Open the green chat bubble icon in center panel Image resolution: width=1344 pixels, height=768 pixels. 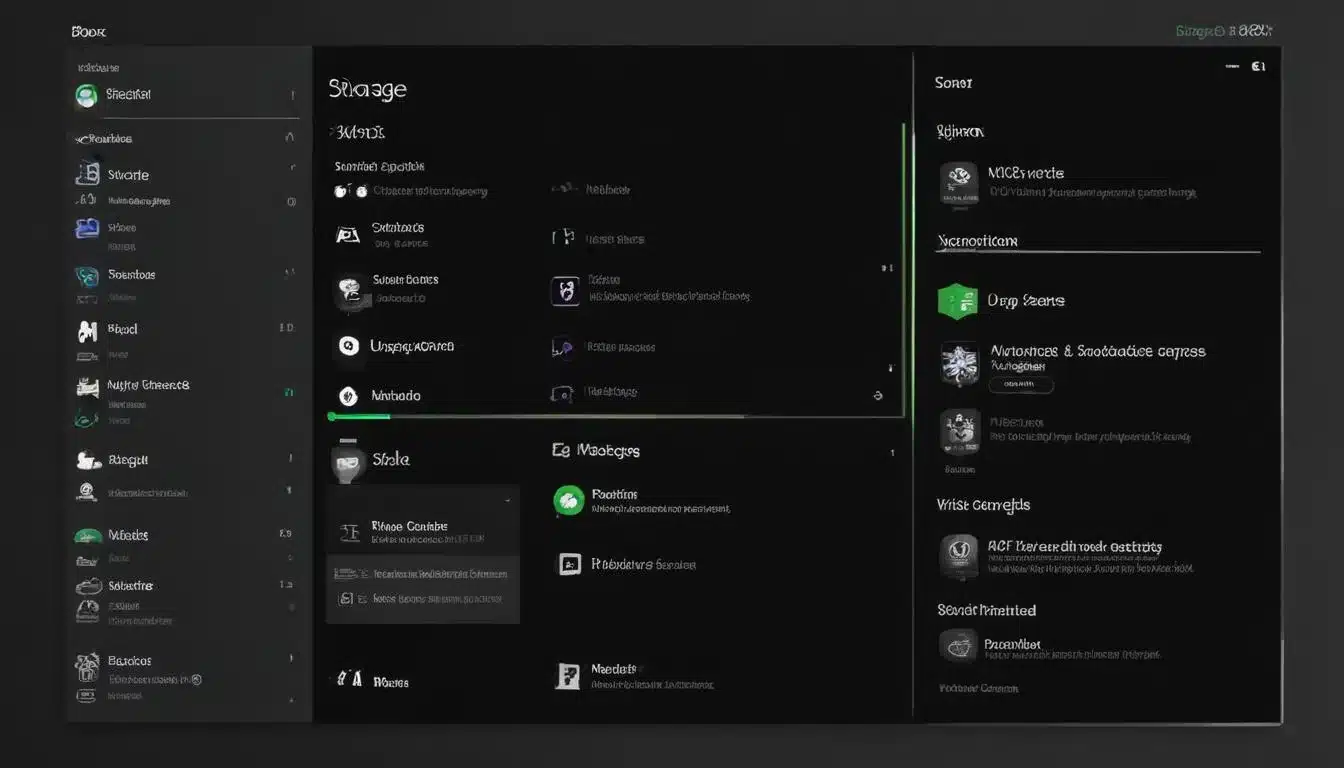pos(569,501)
